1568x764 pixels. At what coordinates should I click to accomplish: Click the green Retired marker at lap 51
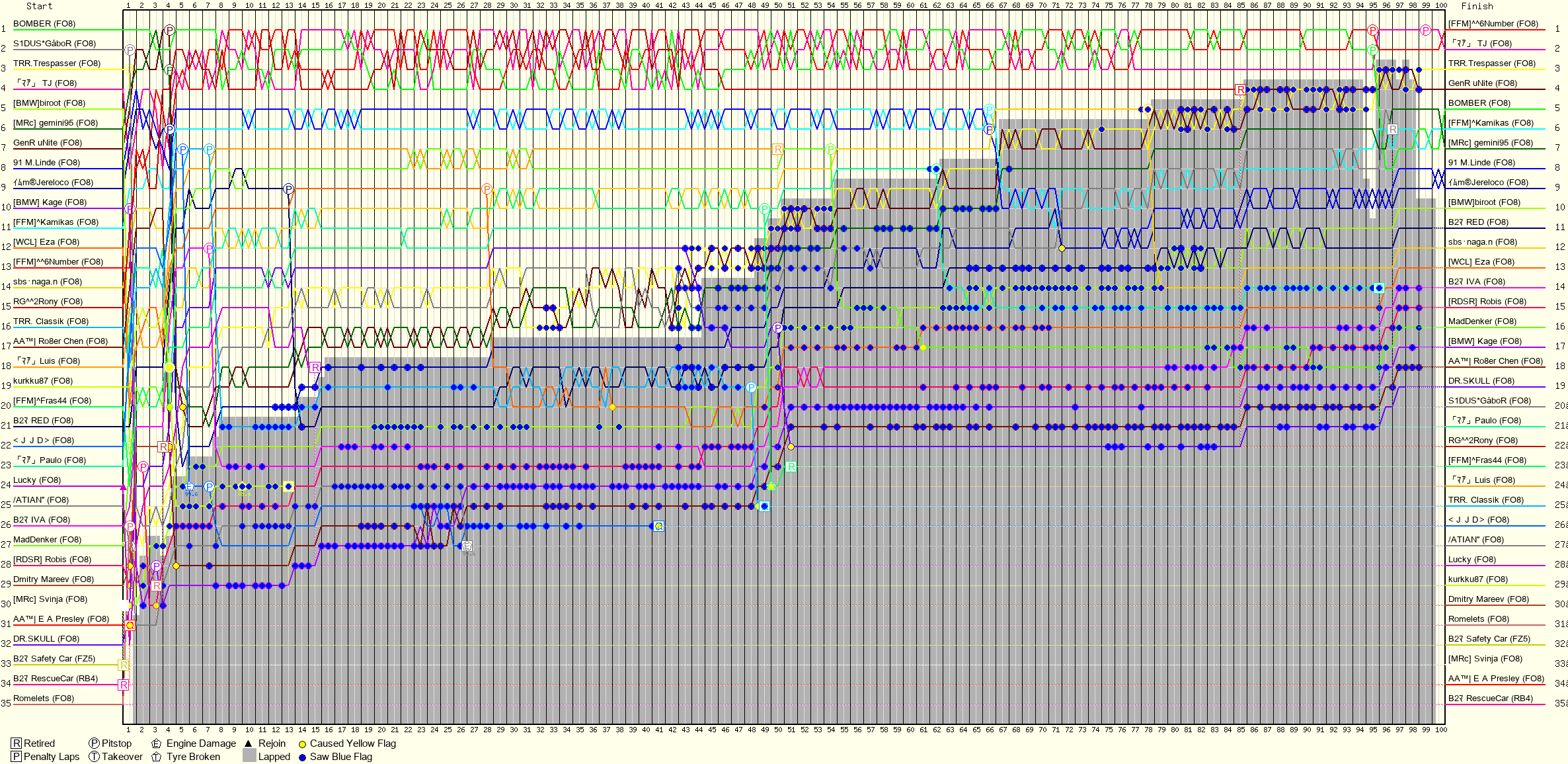tap(791, 466)
